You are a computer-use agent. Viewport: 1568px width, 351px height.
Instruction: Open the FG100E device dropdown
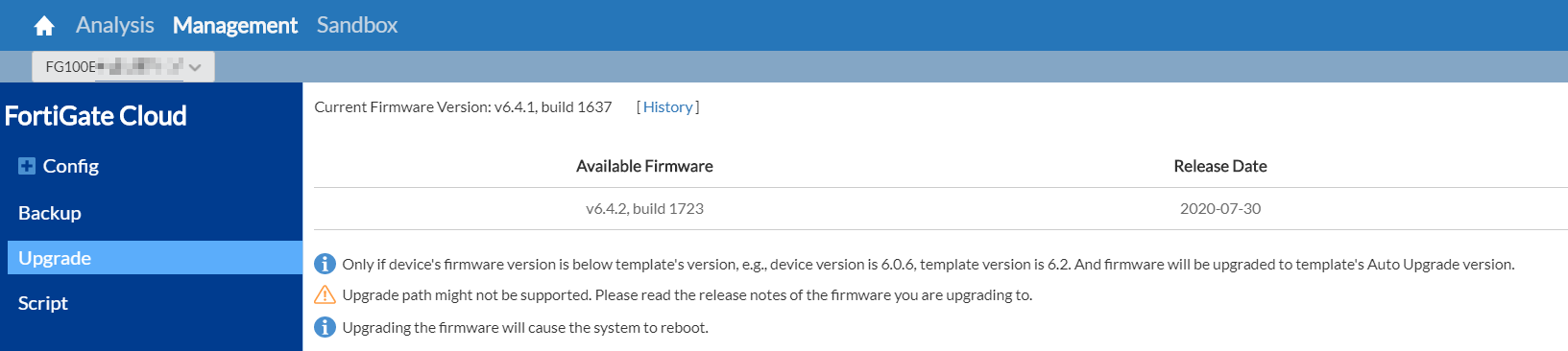123,67
